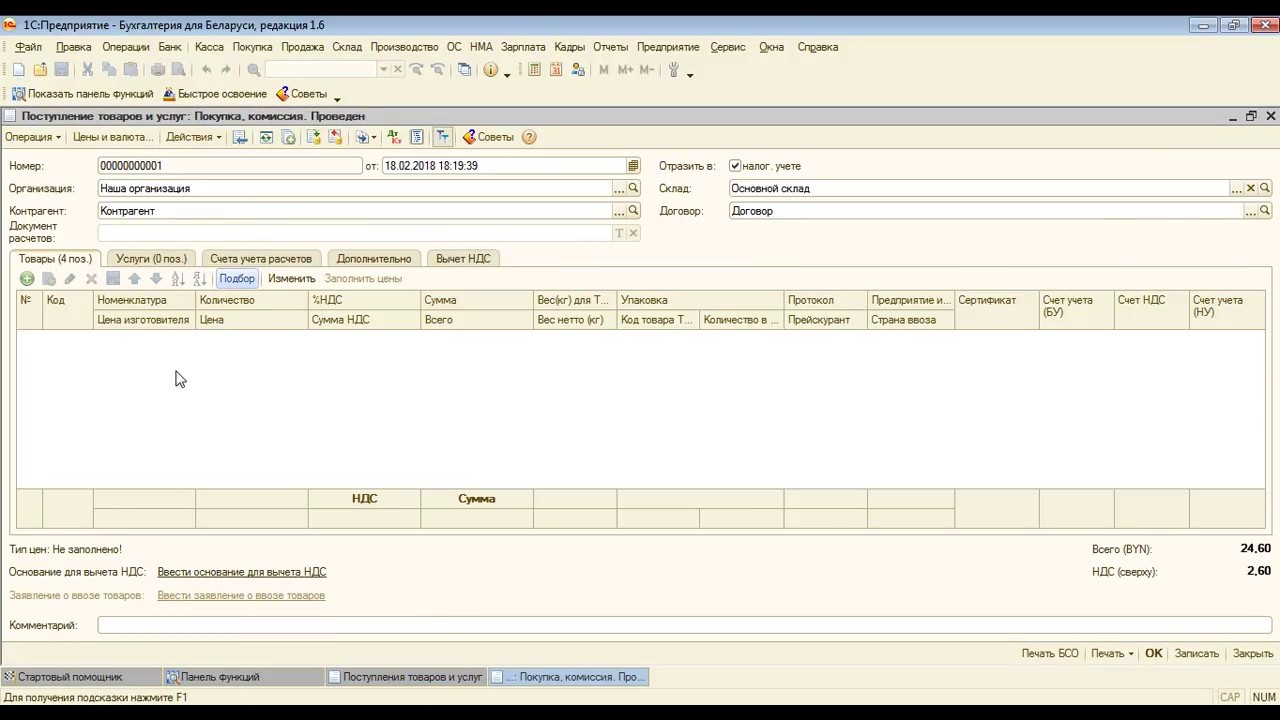The height and width of the screenshot is (720, 1280).
Task: Click the M+ memory icon
Action: (x=626, y=70)
